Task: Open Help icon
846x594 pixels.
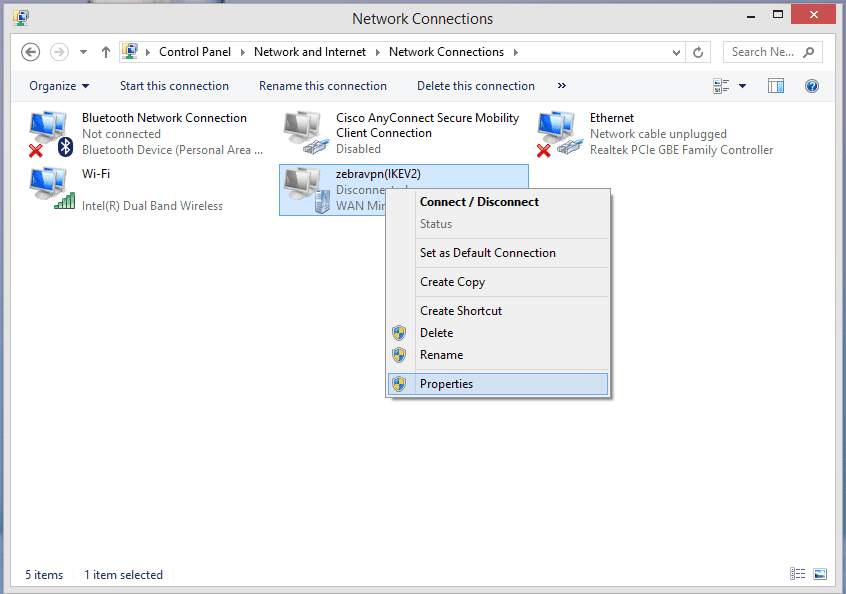Action: point(811,86)
